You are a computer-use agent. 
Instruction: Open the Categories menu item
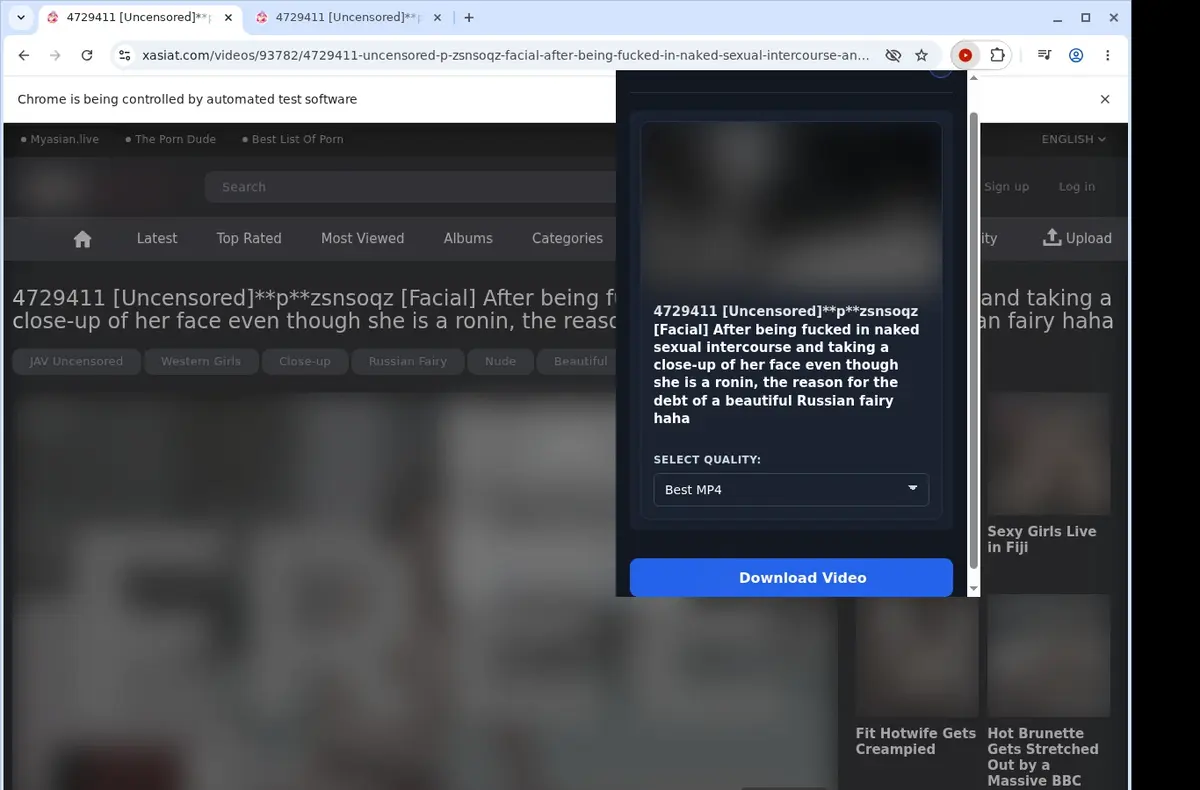(567, 238)
